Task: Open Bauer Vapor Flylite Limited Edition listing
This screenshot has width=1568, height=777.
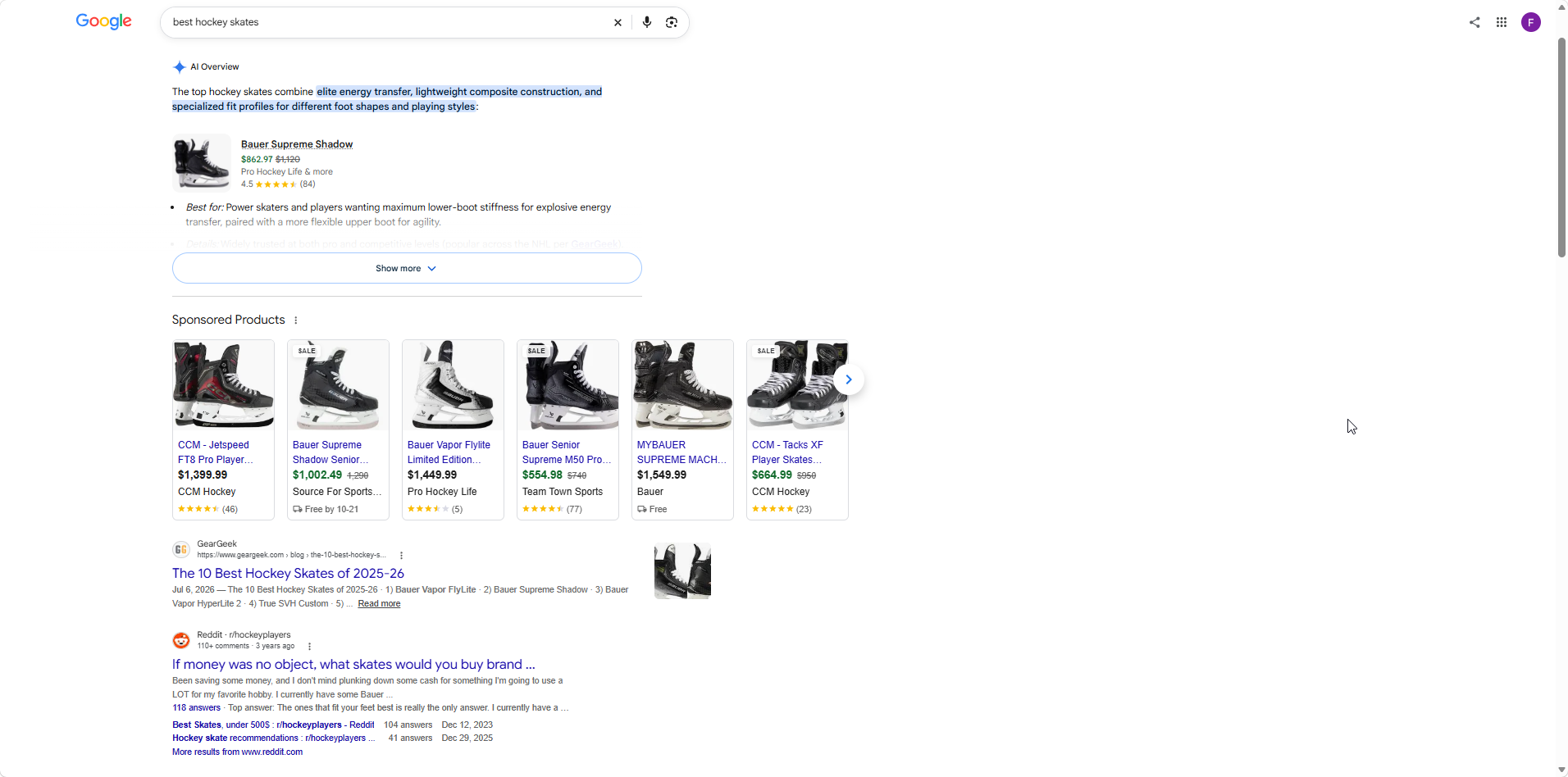Action: point(449,452)
